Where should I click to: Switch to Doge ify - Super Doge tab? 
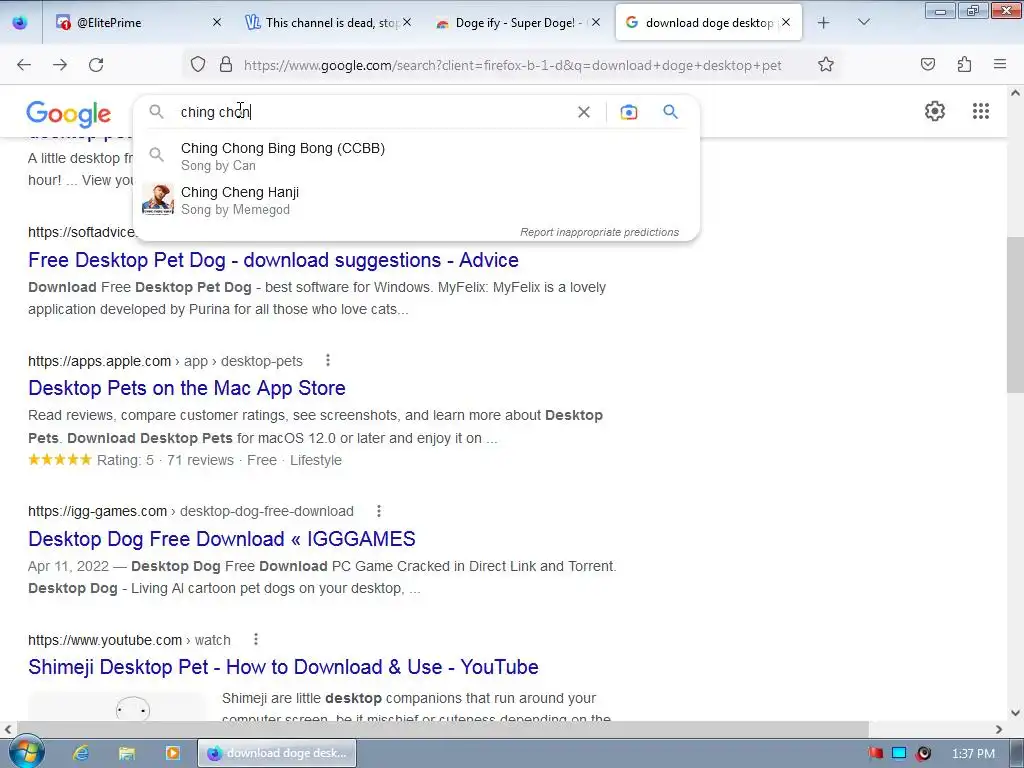click(x=517, y=22)
